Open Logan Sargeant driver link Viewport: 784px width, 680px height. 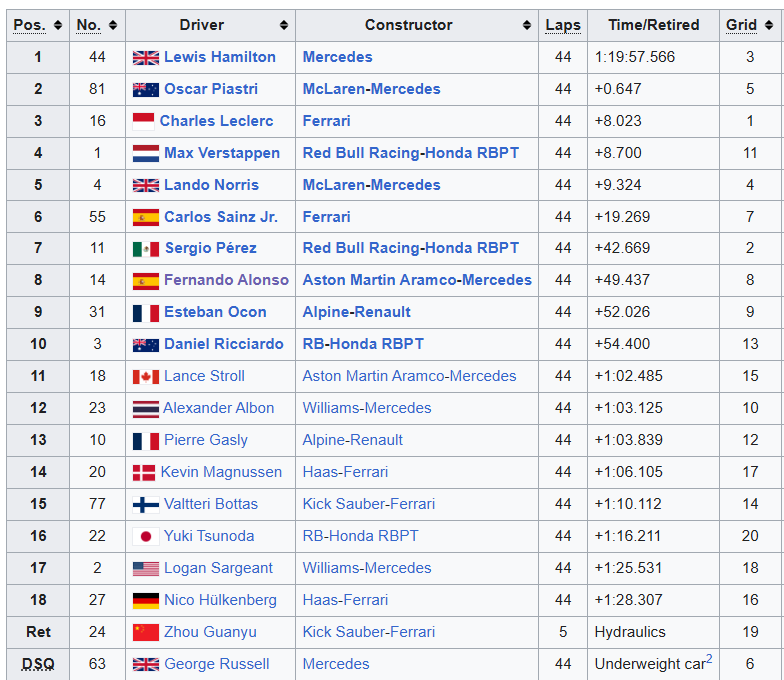click(x=218, y=568)
